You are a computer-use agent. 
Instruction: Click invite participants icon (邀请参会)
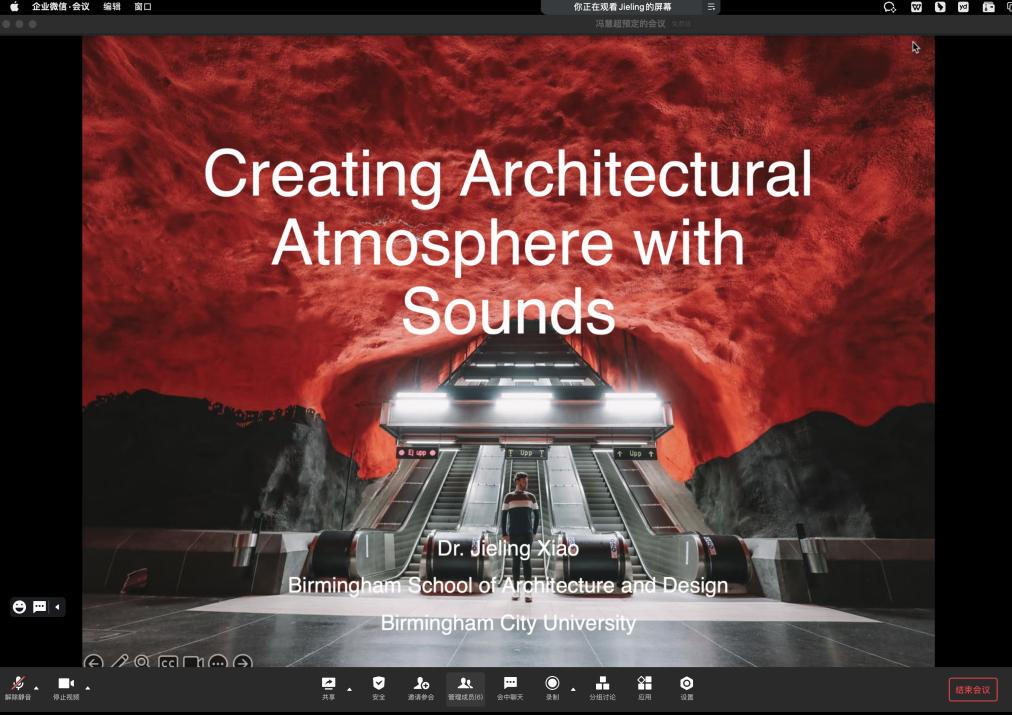[x=421, y=686]
